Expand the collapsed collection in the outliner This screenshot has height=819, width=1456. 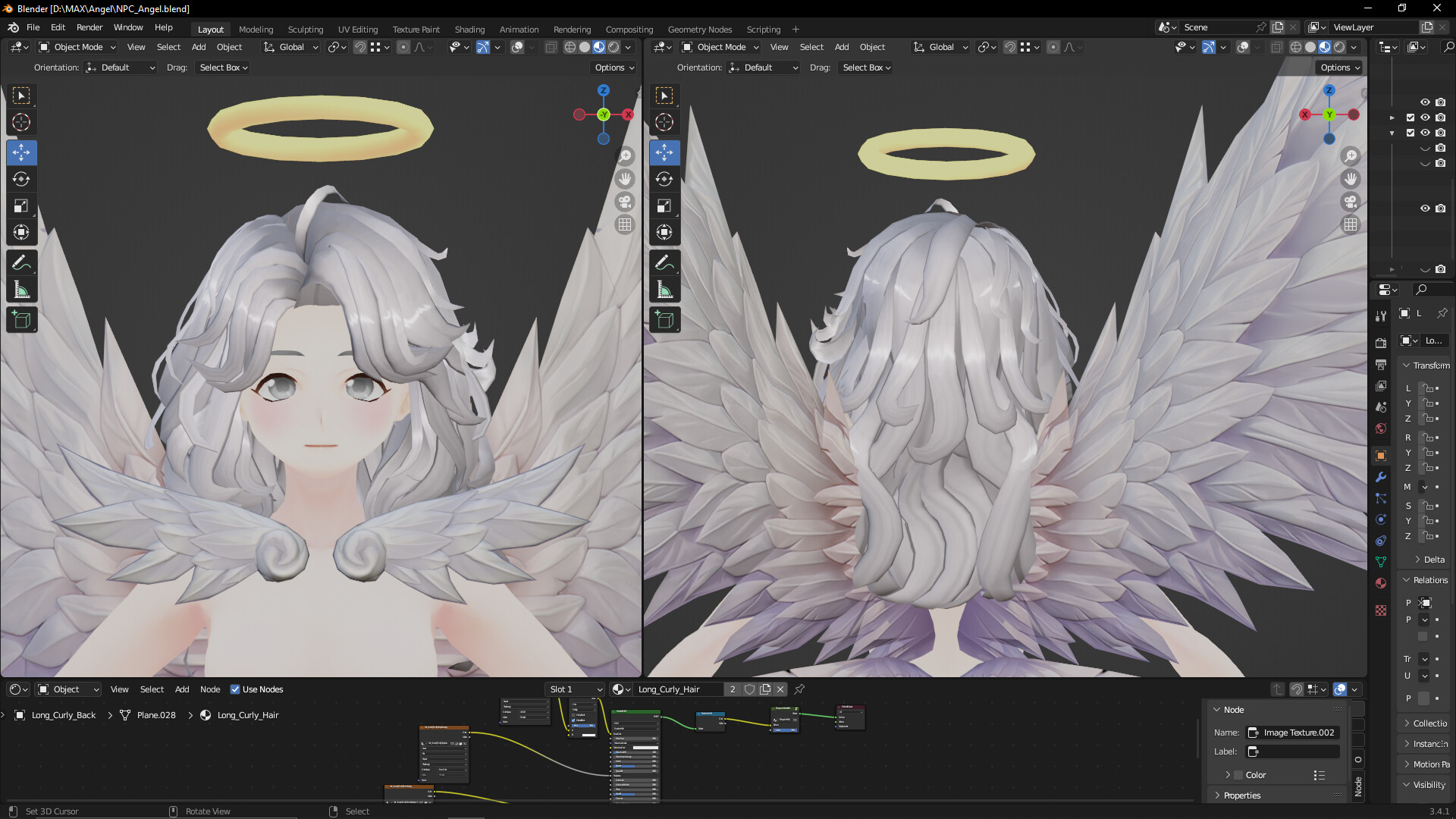(x=1392, y=118)
